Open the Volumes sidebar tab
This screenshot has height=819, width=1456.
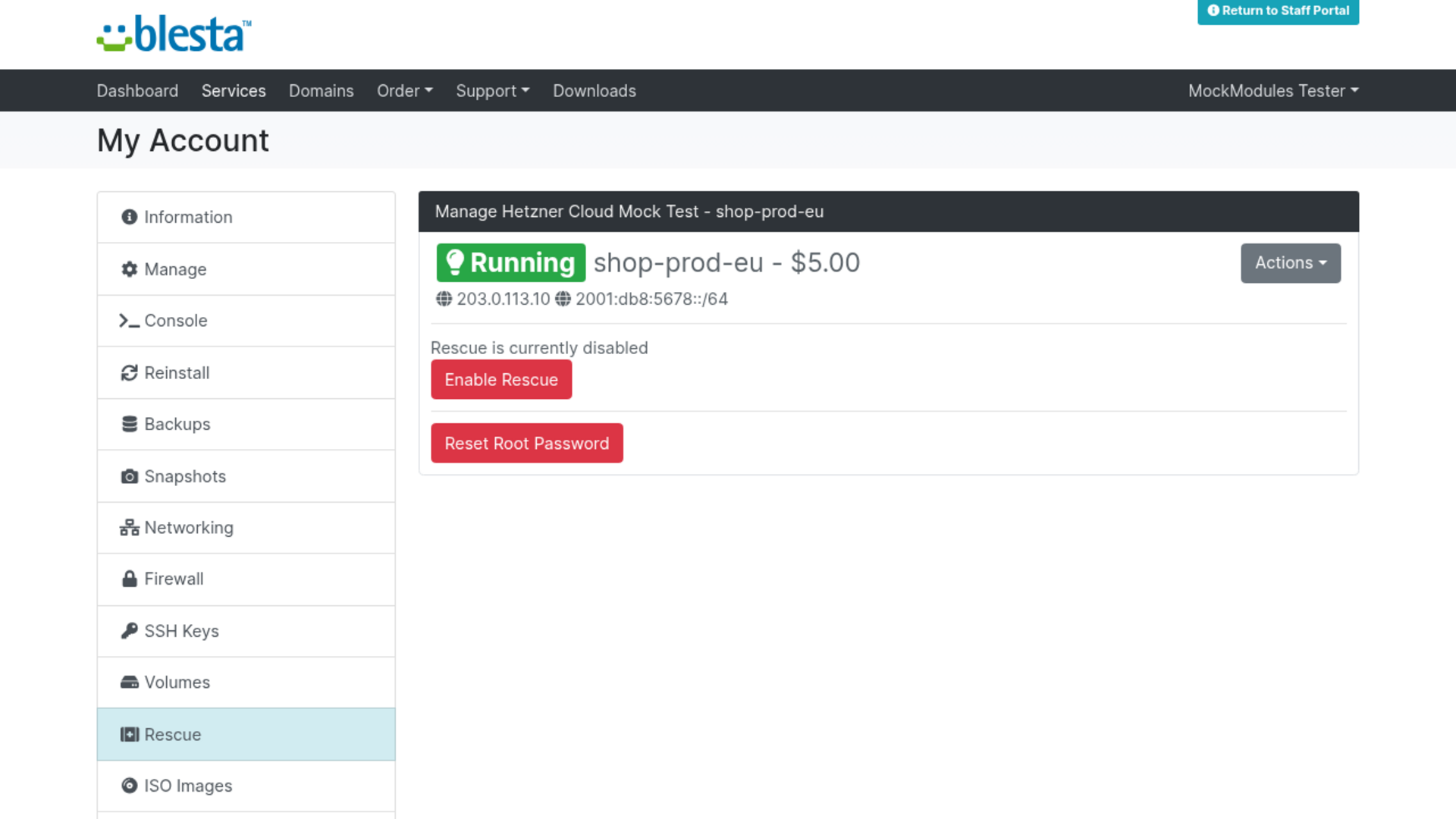(x=246, y=682)
